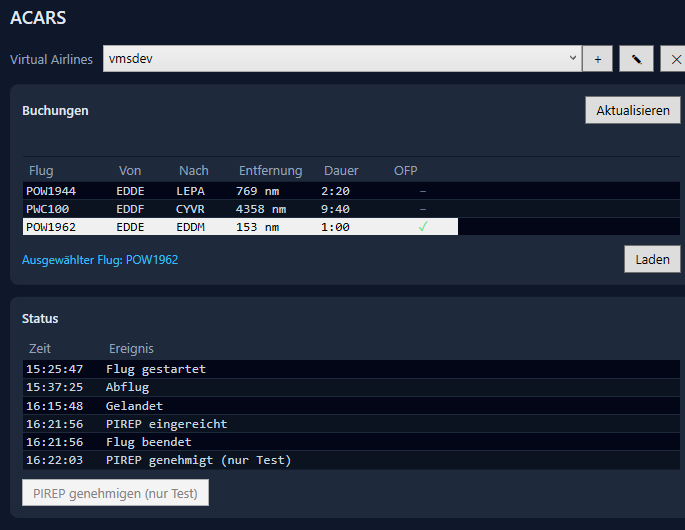
Task: Click the Dauer column header
Action: point(341,170)
